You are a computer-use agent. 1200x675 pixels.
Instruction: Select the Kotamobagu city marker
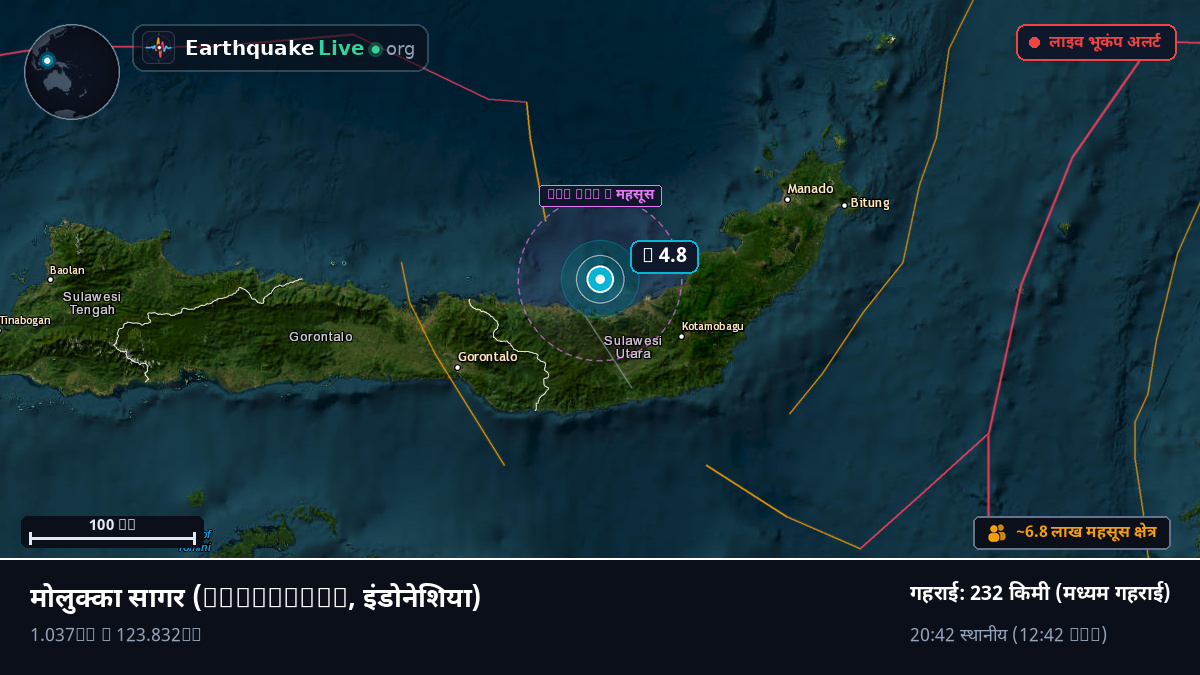click(681, 336)
